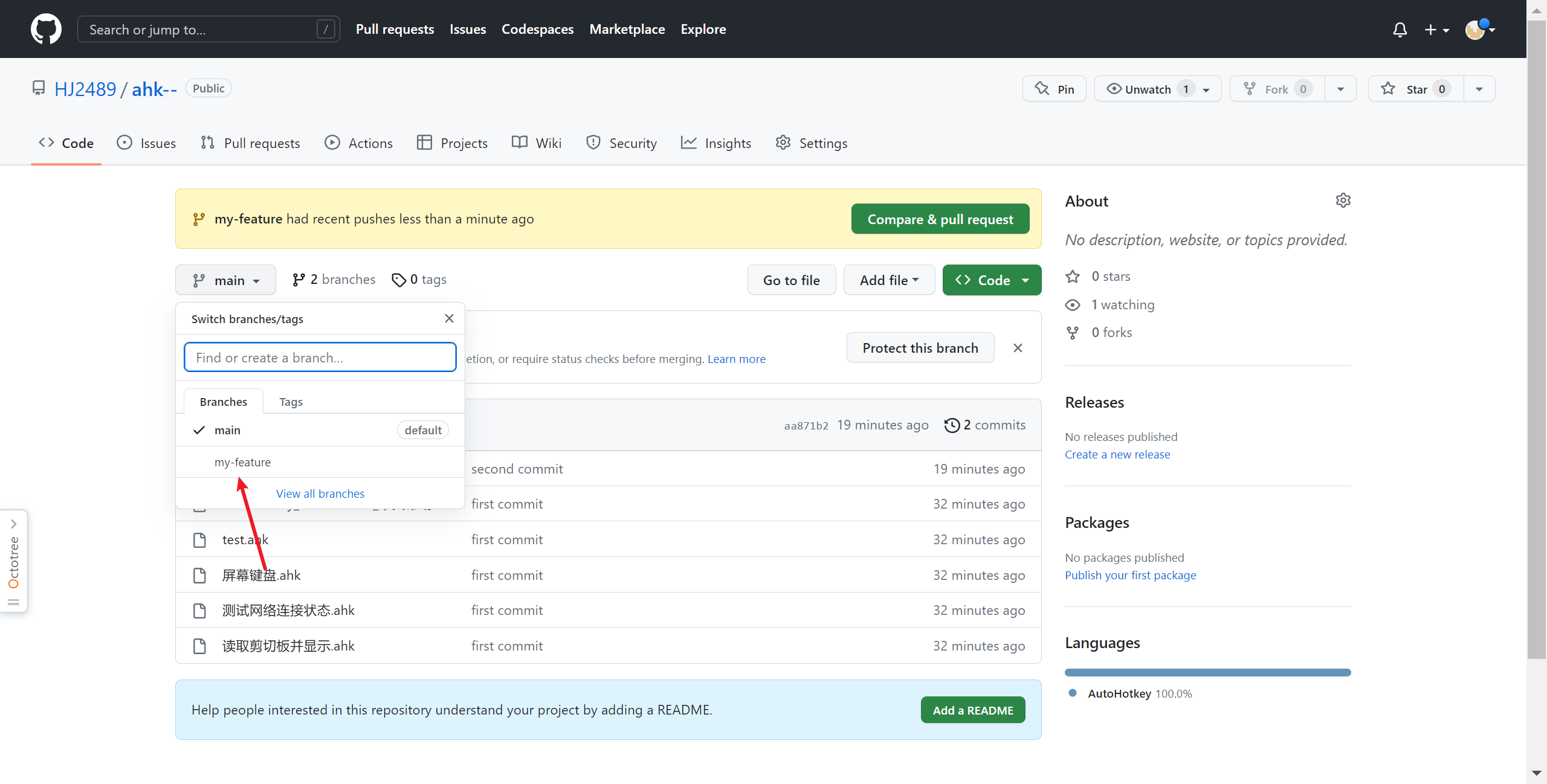Click the 2 branches icon link
1547x784 pixels.
point(299,280)
